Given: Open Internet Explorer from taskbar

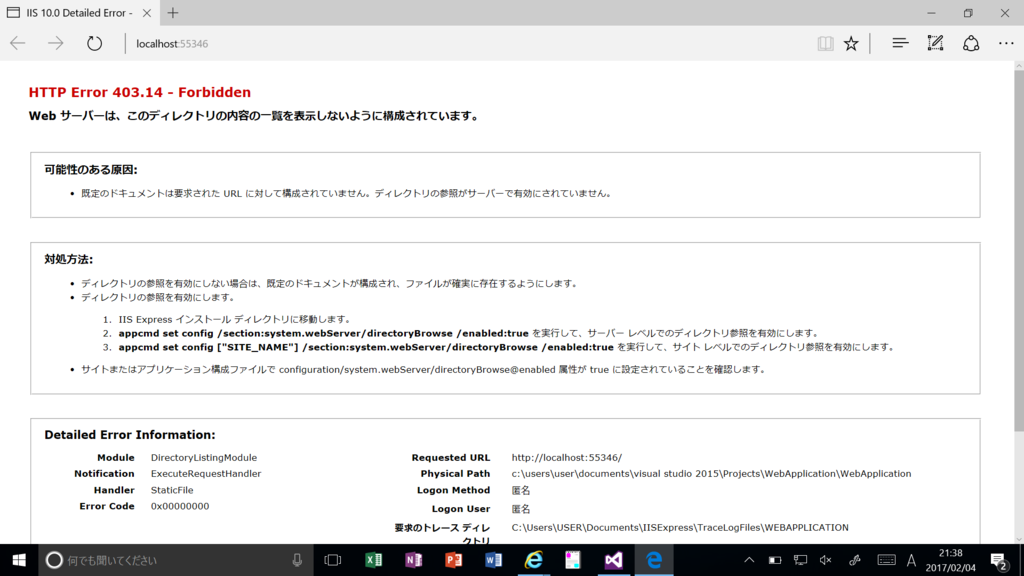Looking at the screenshot, I should 534,560.
